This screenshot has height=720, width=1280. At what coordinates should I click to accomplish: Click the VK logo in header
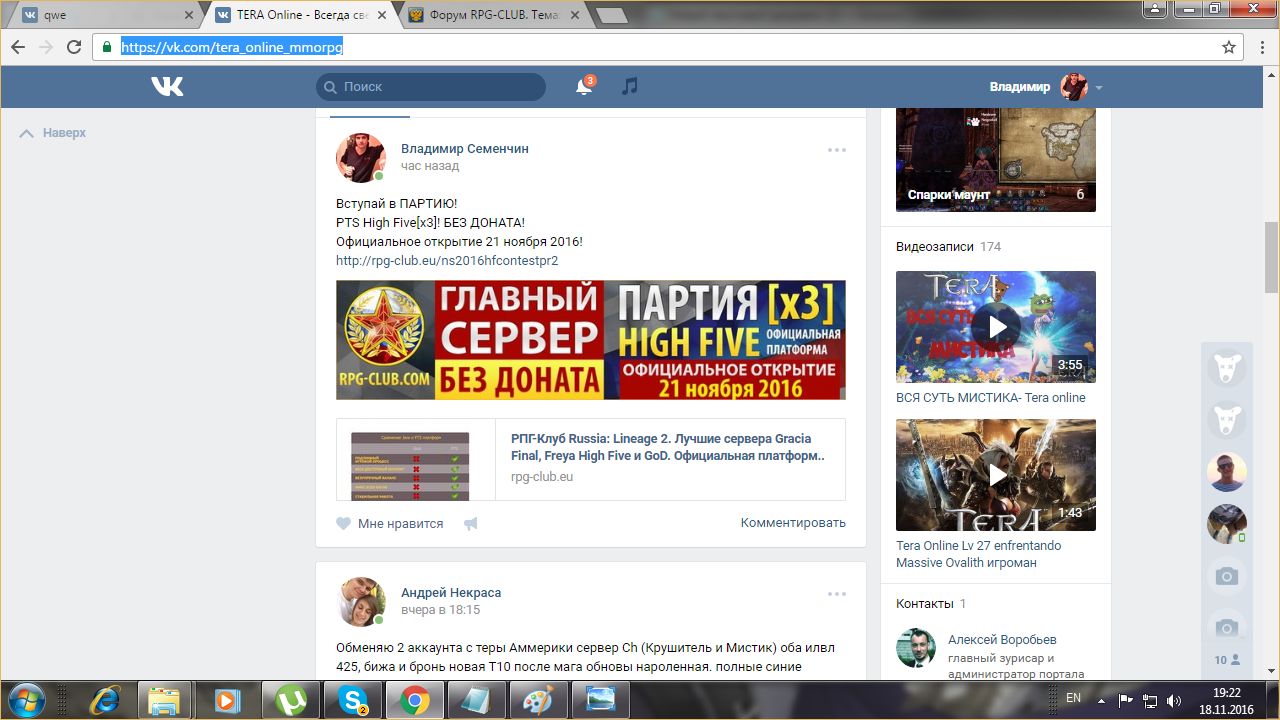(x=167, y=87)
